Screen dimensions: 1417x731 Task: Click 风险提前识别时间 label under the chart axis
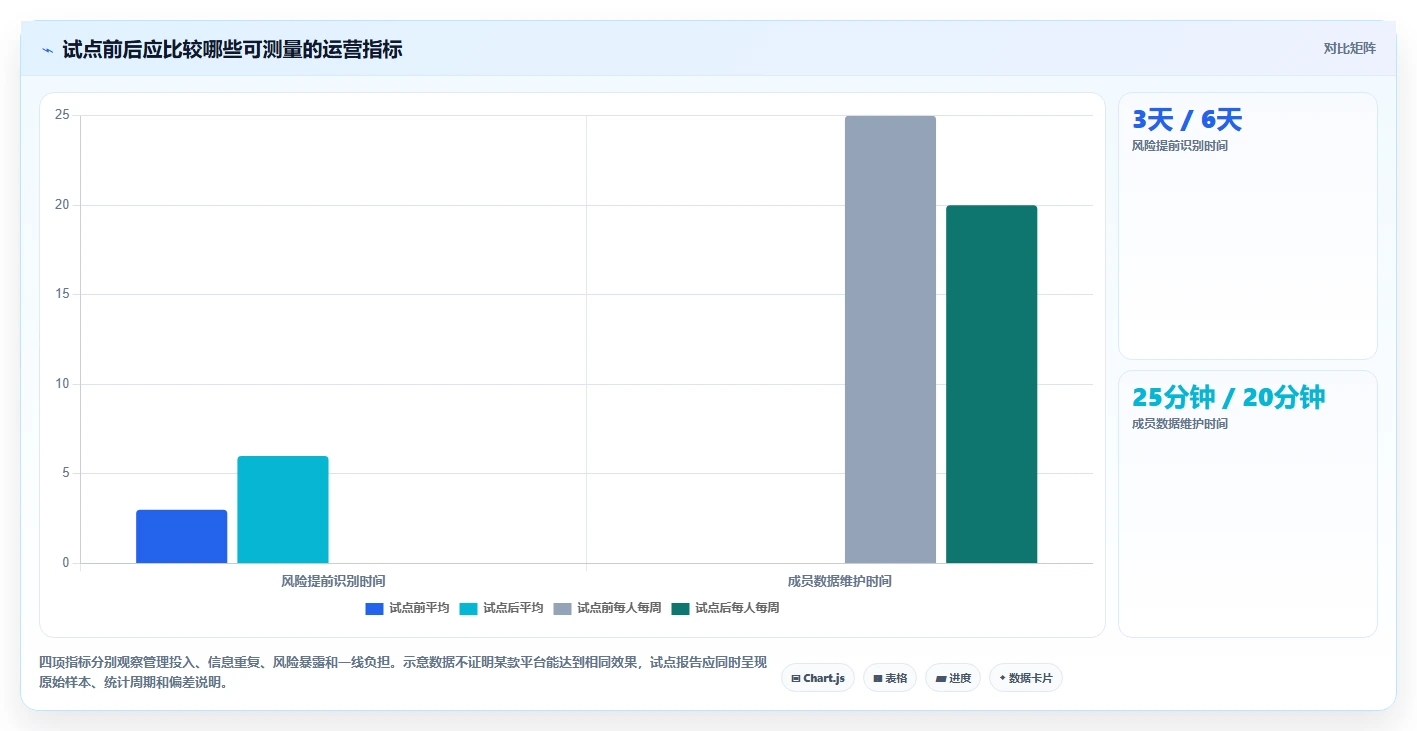[333, 581]
